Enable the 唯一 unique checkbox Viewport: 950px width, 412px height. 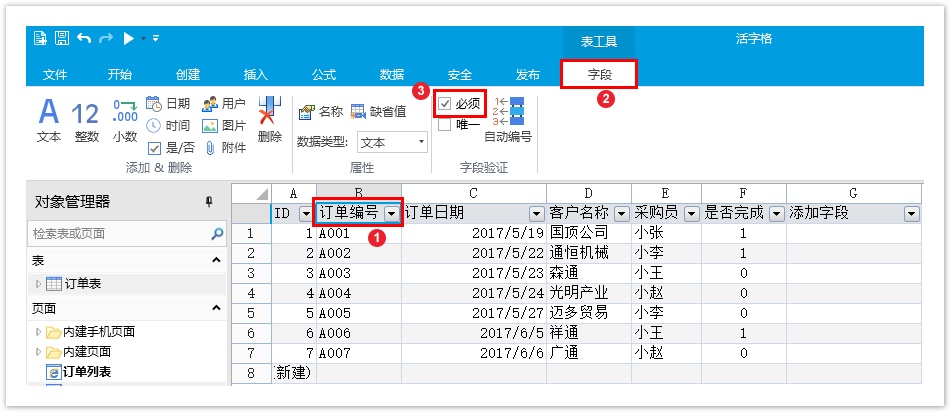(x=445, y=125)
